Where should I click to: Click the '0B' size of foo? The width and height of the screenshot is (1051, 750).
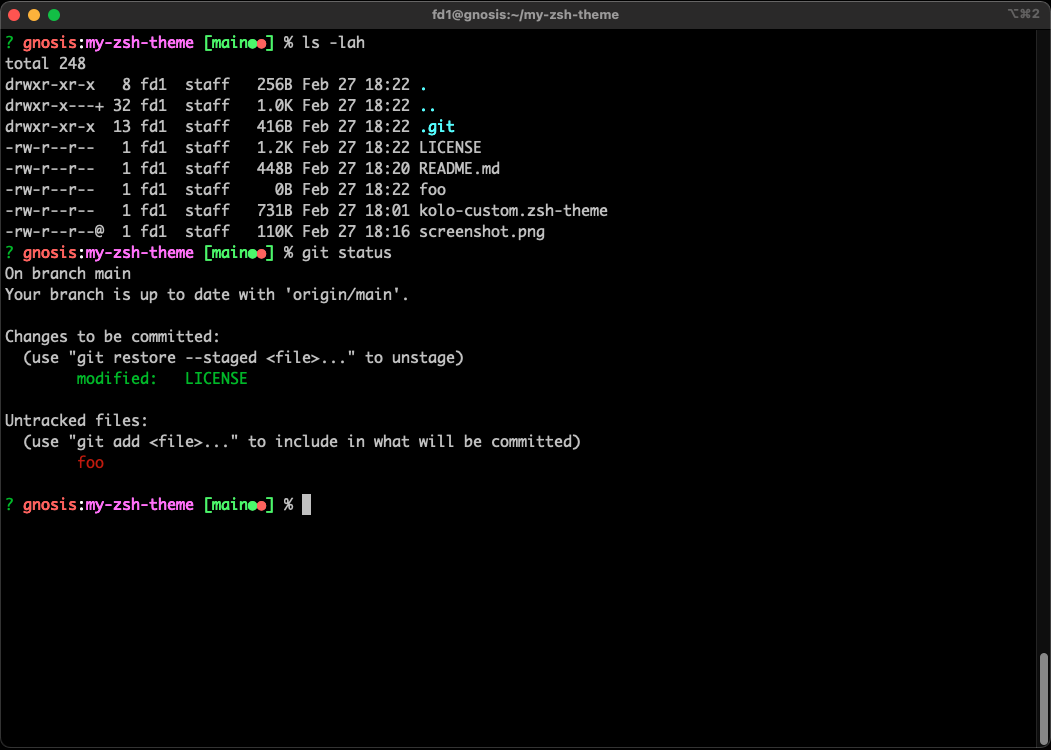(x=284, y=190)
